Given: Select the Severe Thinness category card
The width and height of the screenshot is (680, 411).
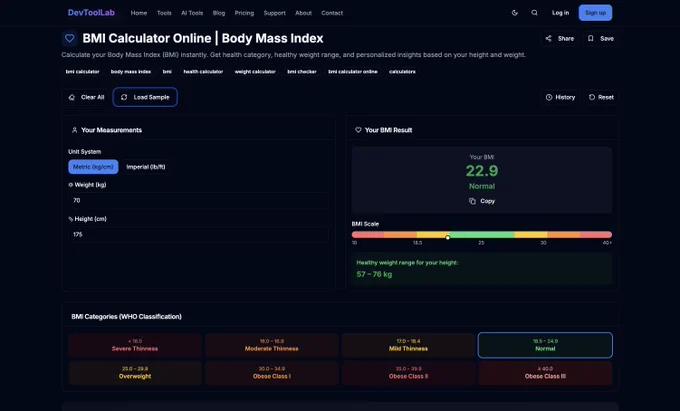Looking at the screenshot, I should 135,345.
